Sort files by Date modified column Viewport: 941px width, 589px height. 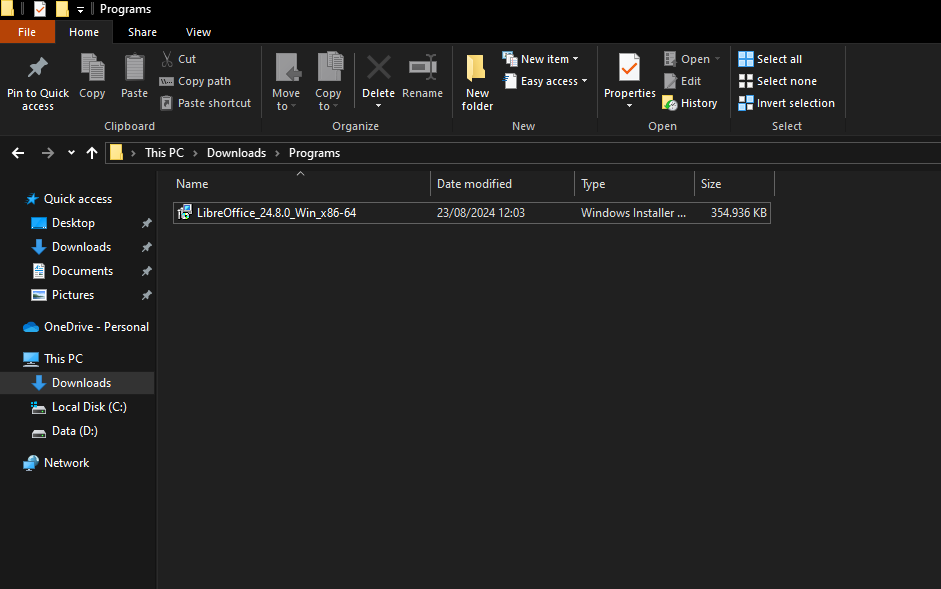click(474, 184)
